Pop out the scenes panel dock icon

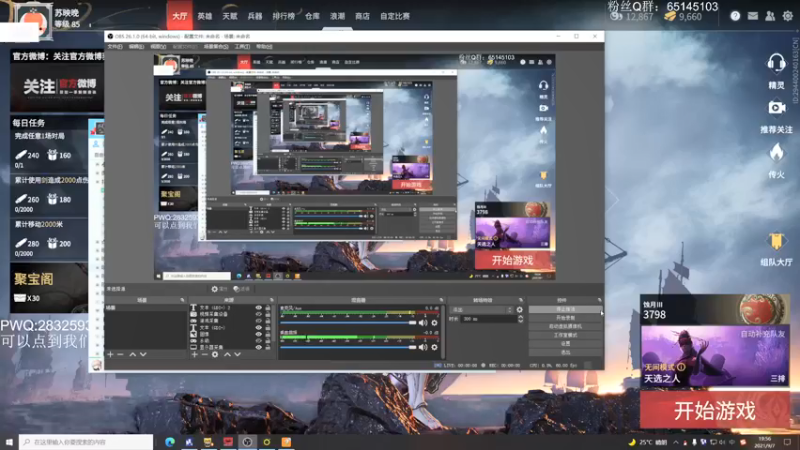[x=182, y=300]
